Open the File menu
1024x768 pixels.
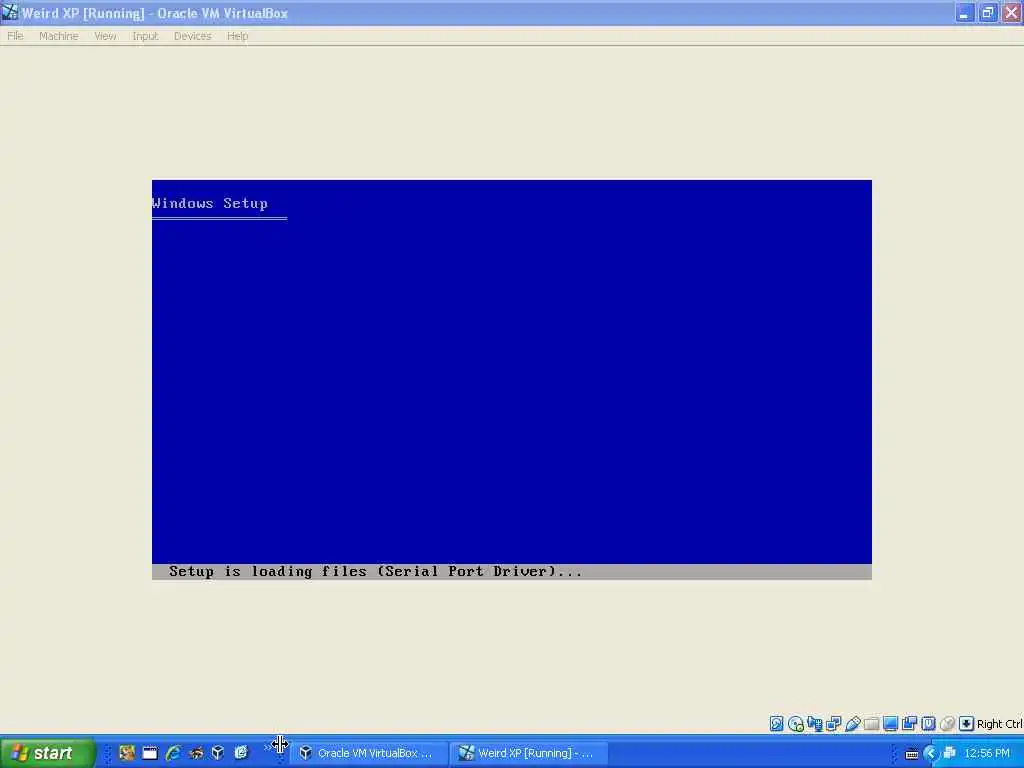point(15,36)
